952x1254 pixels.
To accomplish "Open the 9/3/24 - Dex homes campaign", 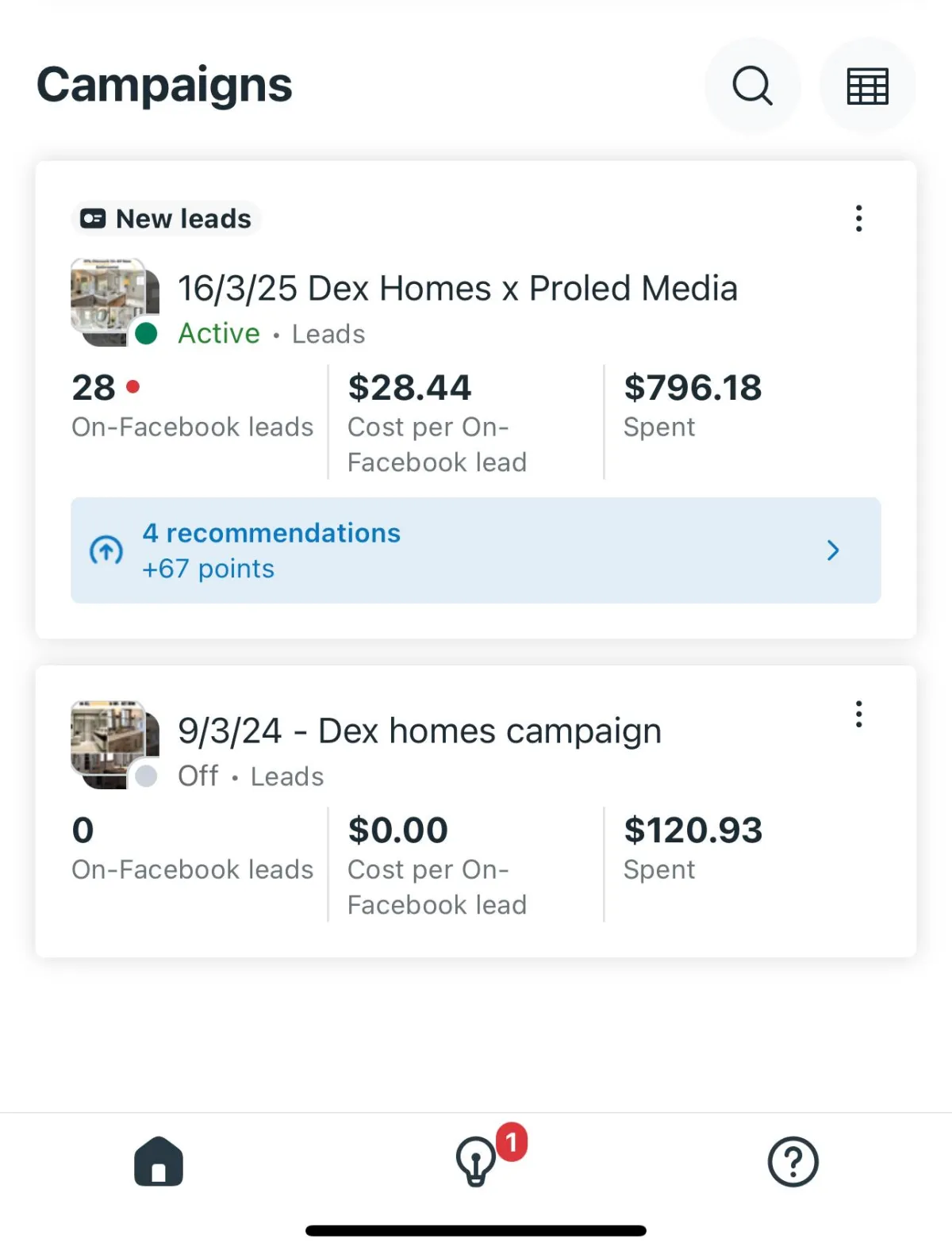I will [419, 731].
